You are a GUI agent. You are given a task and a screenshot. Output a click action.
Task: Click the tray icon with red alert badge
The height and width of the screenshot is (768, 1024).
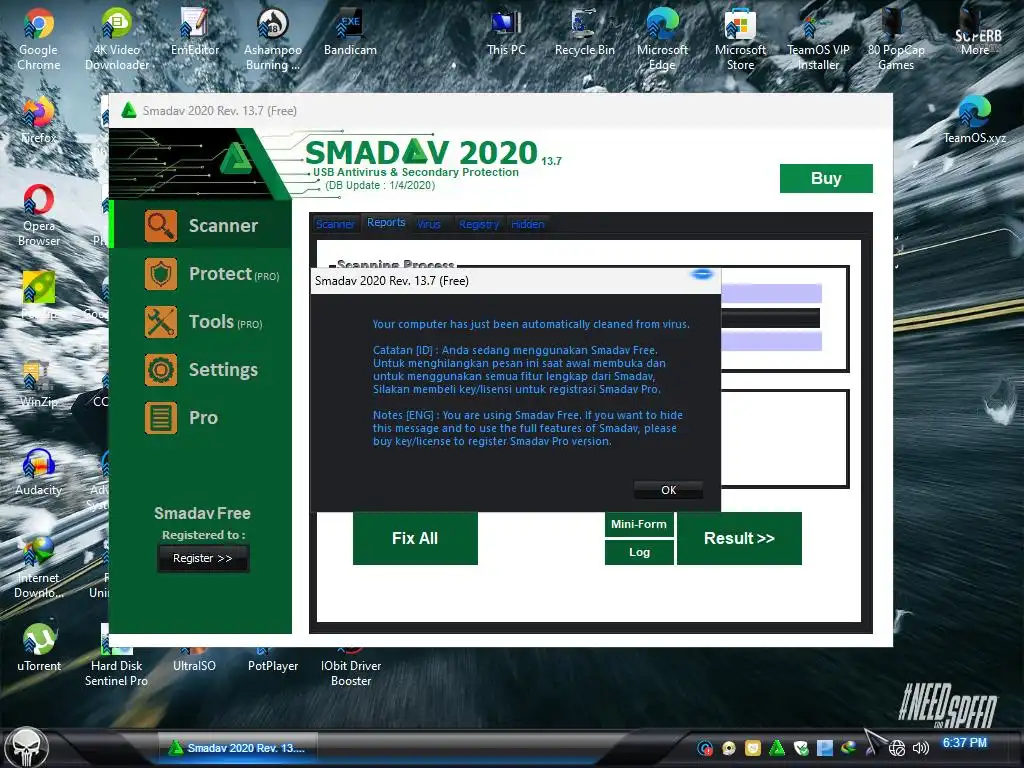click(705, 748)
